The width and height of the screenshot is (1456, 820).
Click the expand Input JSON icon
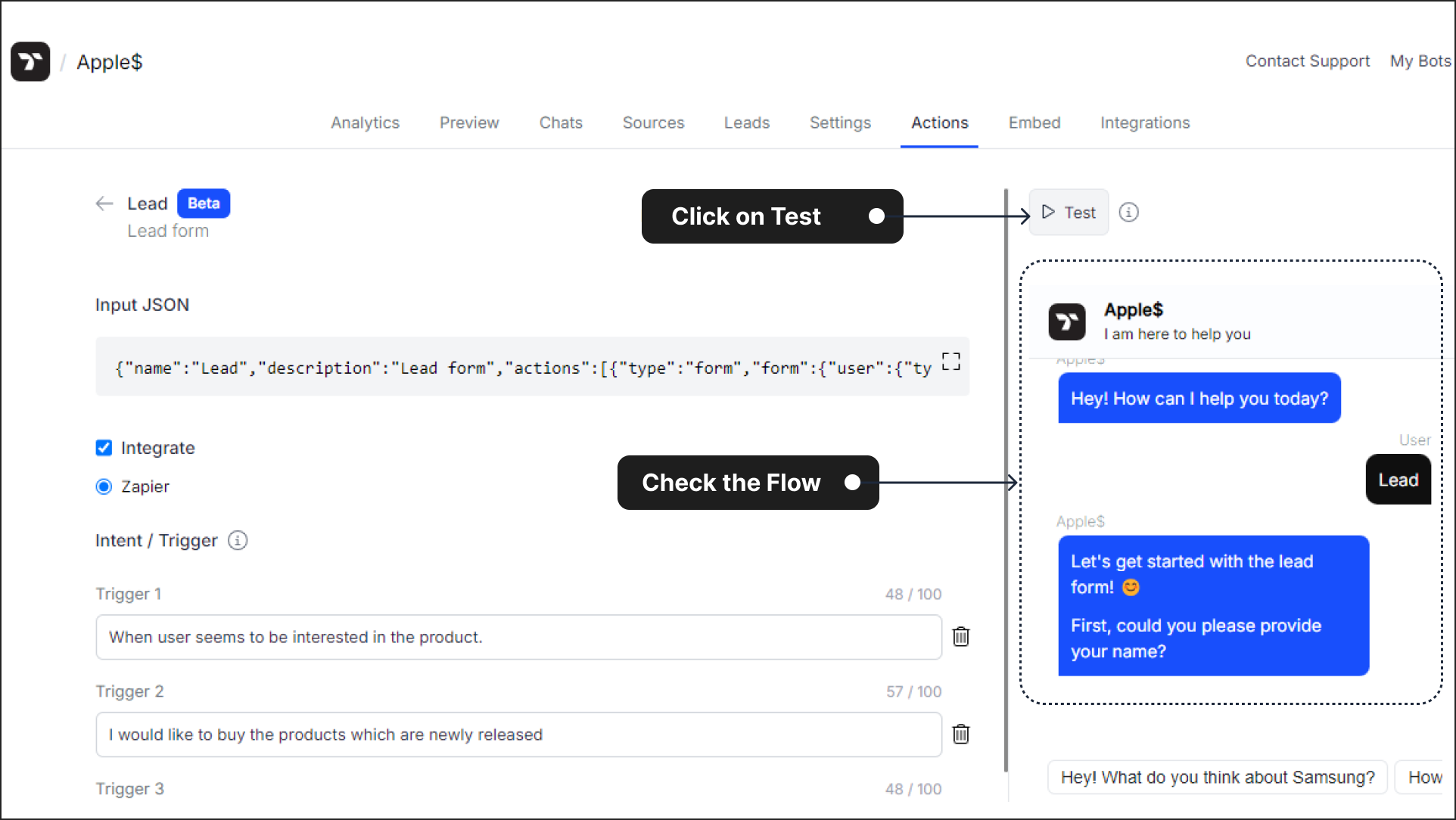[950, 362]
